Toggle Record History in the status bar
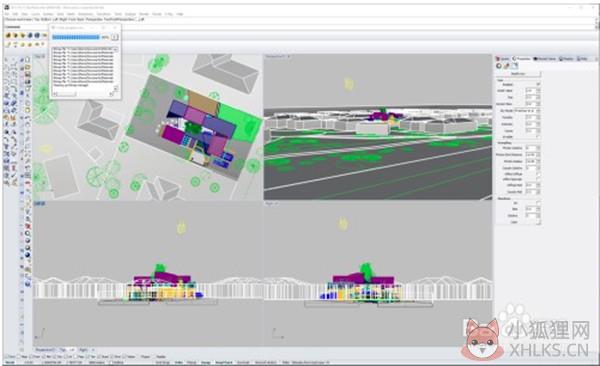This screenshot has height=366, width=600. (x=266, y=362)
